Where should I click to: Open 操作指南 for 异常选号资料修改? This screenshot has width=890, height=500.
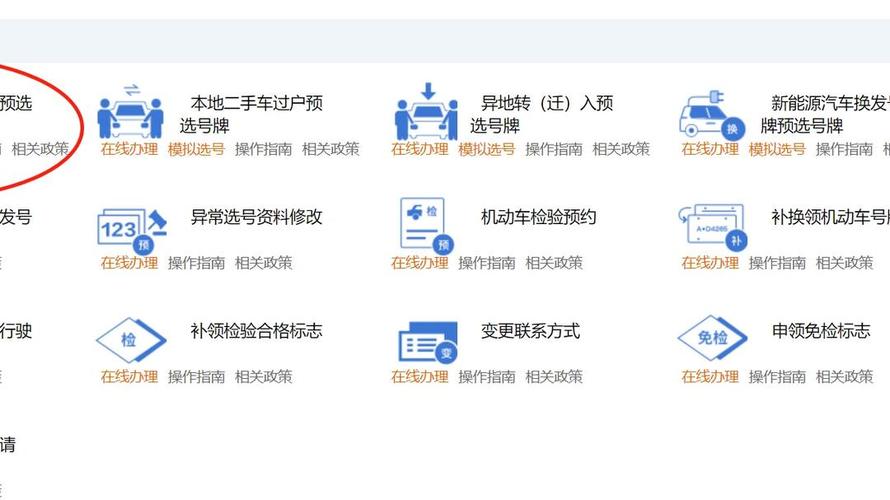[x=196, y=263]
